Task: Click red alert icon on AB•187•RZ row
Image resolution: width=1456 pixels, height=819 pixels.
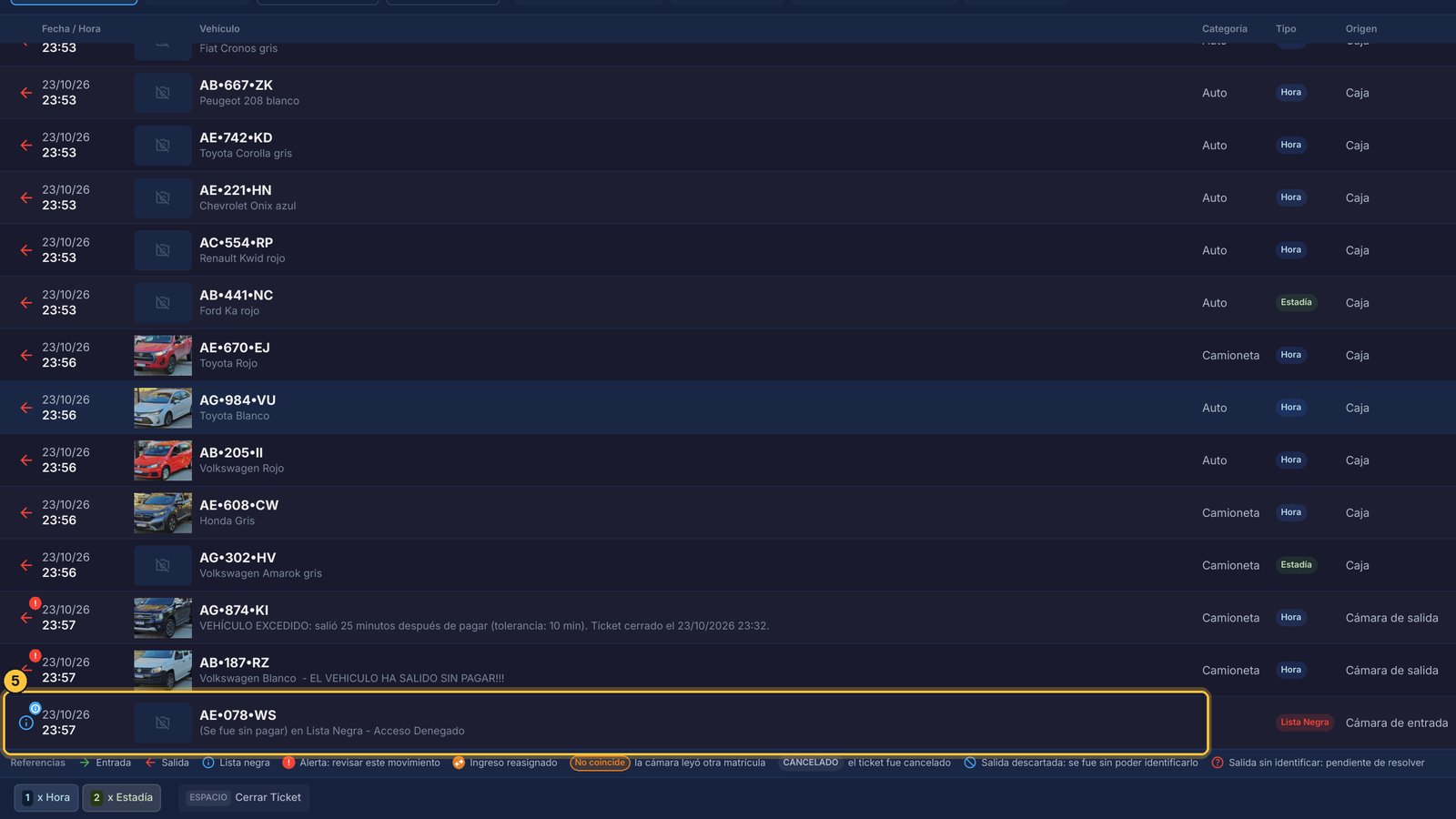Action: click(35, 656)
